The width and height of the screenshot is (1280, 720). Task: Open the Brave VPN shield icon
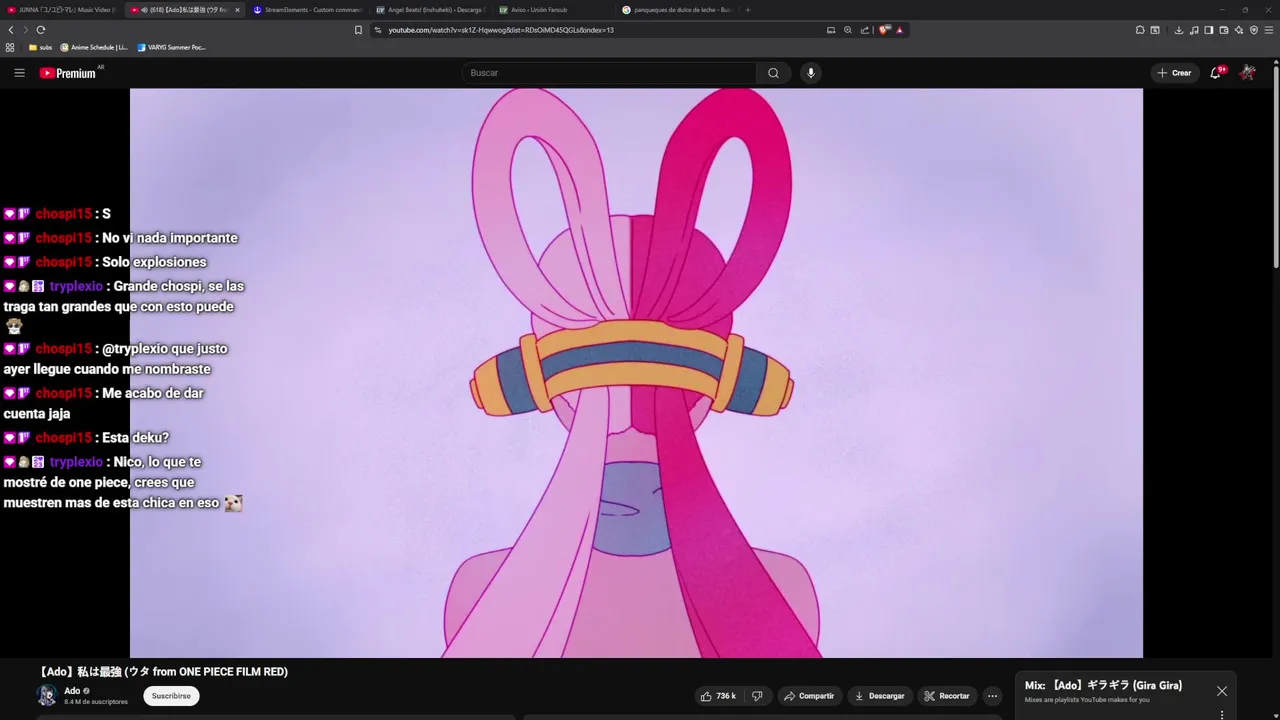pos(1254,30)
